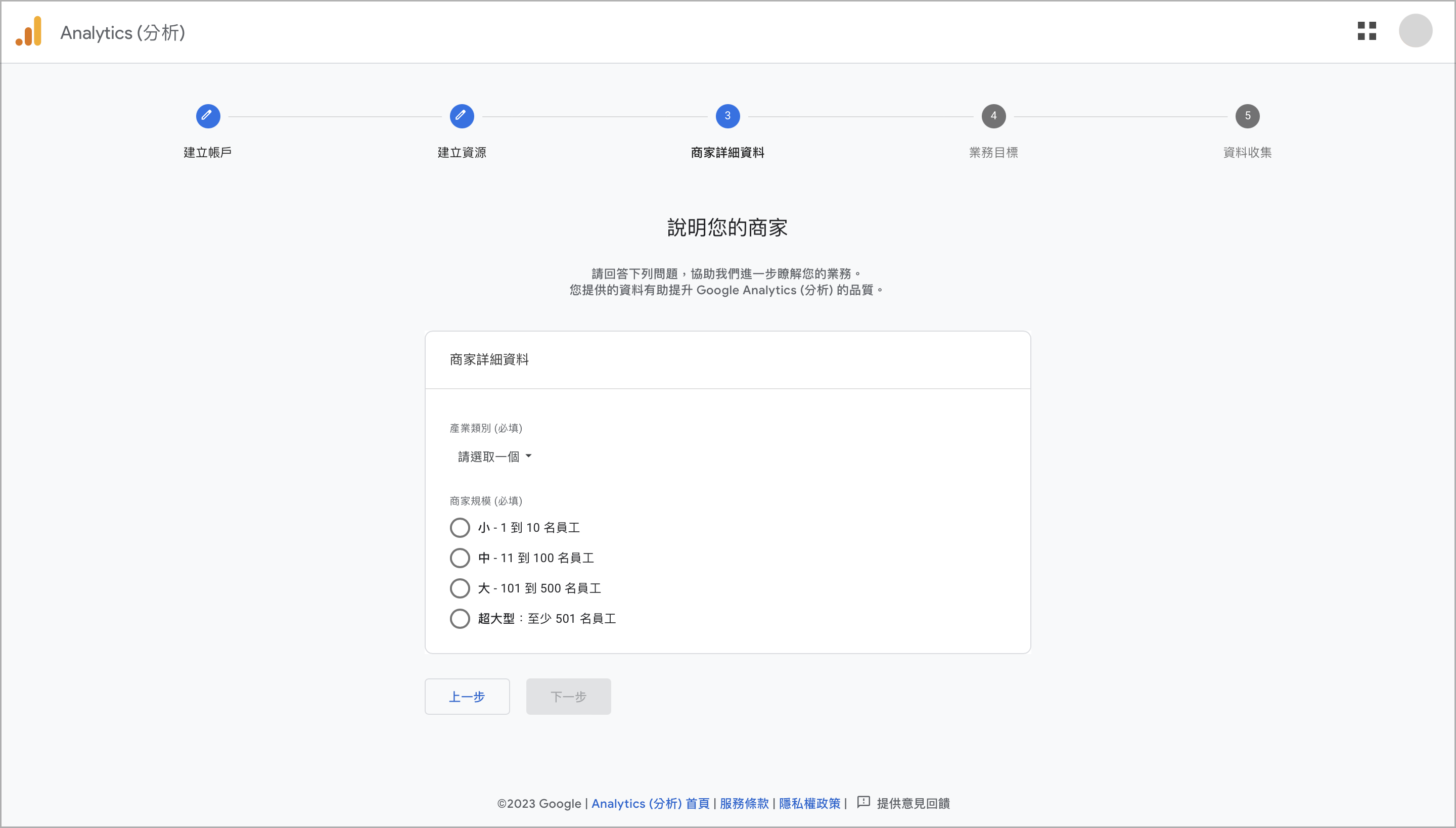
Task: Select 小 - 1 到 10 名員工 radio
Action: point(460,528)
